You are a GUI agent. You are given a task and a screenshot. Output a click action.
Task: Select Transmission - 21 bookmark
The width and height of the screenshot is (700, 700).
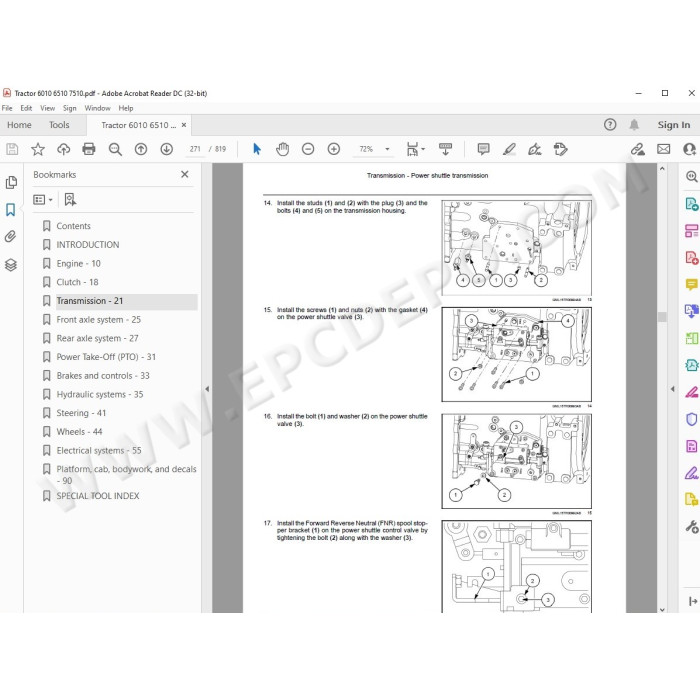tap(90, 301)
